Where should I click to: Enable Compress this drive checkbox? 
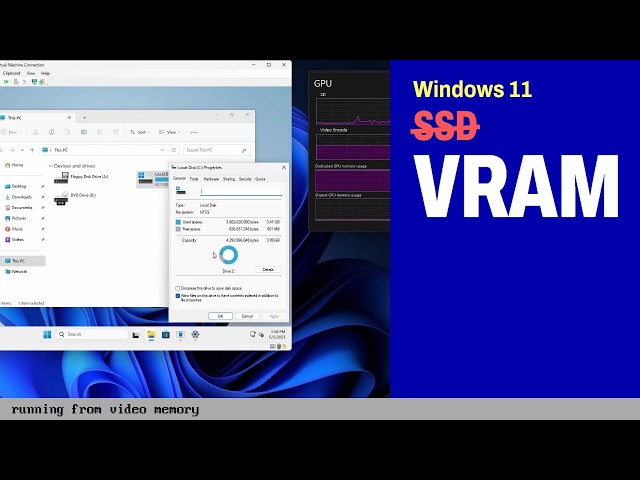178,288
